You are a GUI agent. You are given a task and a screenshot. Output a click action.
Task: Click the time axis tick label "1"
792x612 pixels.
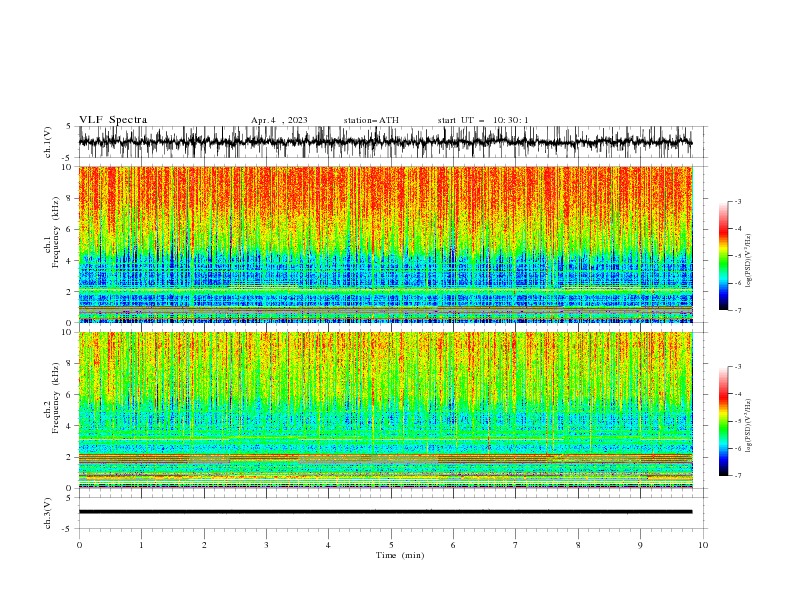coord(141,545)
